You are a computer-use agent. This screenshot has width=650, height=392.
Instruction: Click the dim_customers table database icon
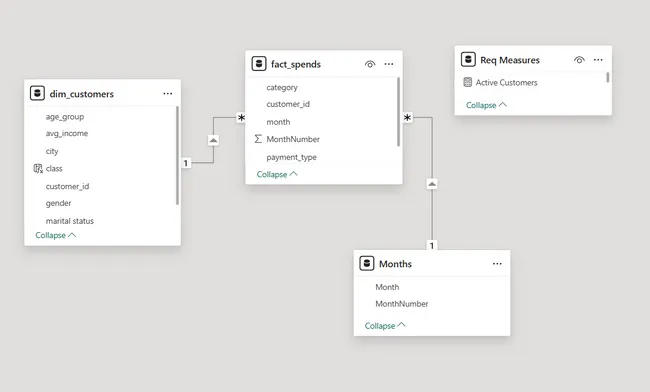click(37, 93)
